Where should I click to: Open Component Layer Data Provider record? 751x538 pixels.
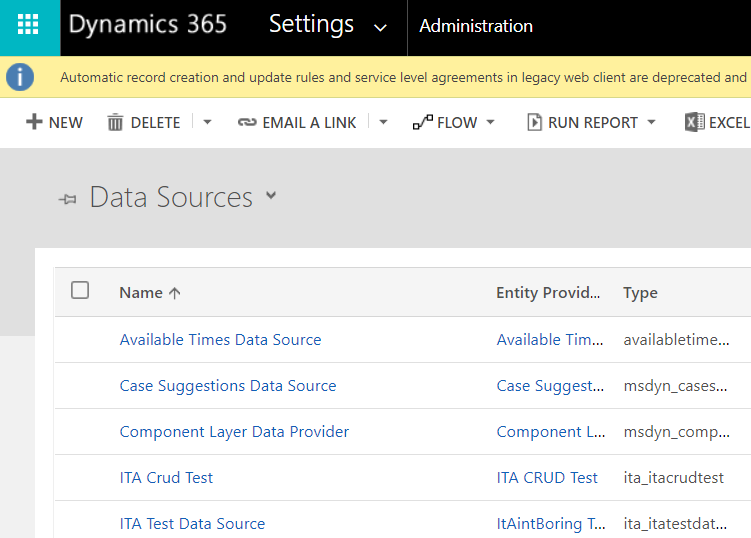[234, 432]
